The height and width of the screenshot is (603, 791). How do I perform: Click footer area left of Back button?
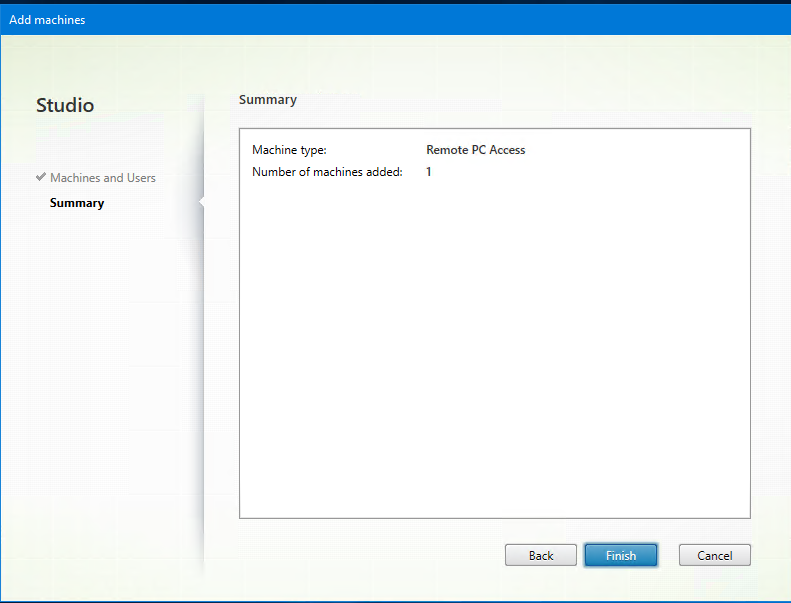coord(370,555)
